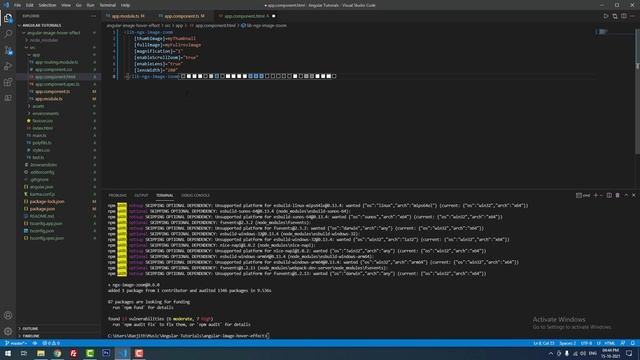Screen dimensions: 640x360
Task: Open the Help menu
Action: (x=125, y=5)
